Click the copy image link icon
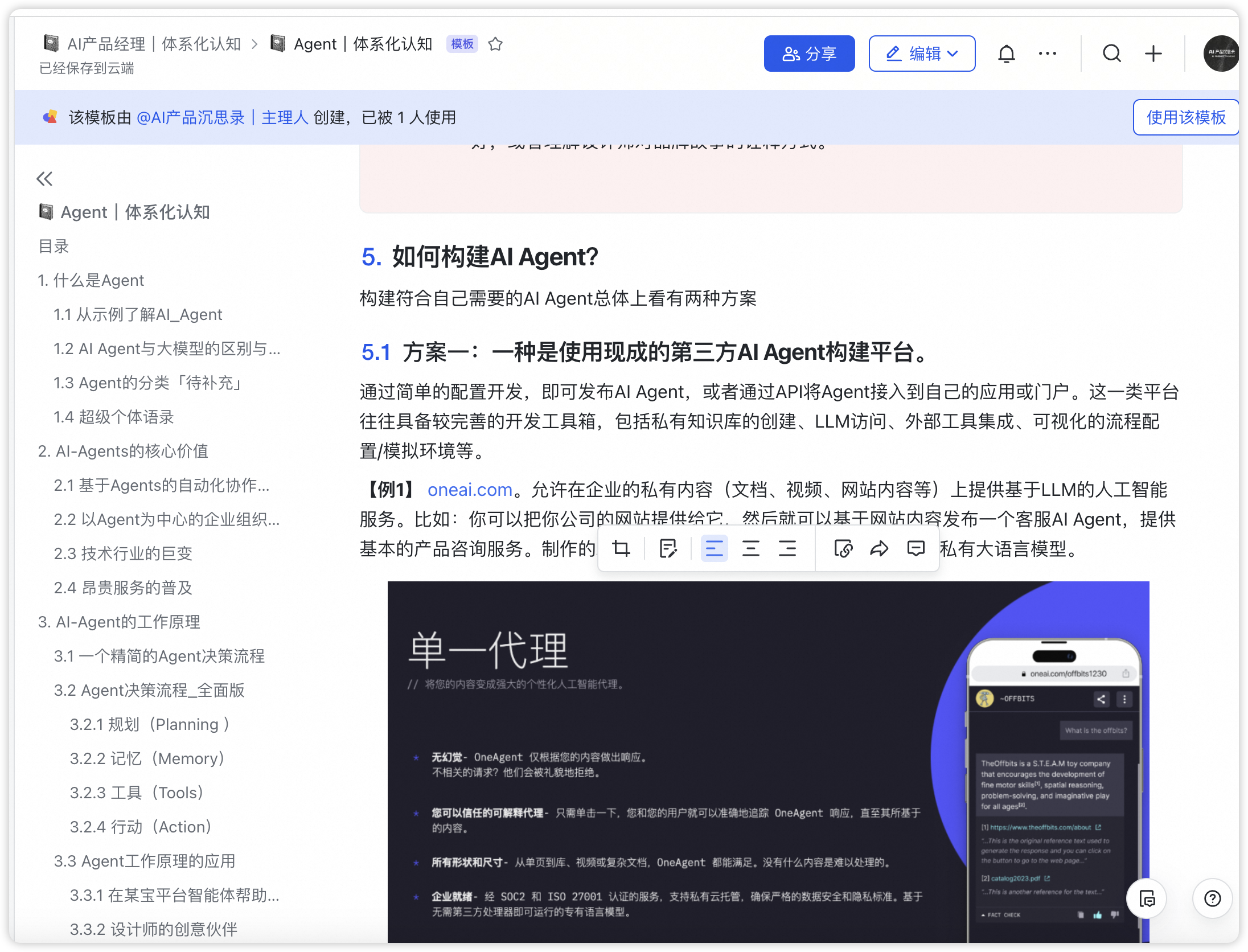1248x952 pixels. (x=843, y=549)
